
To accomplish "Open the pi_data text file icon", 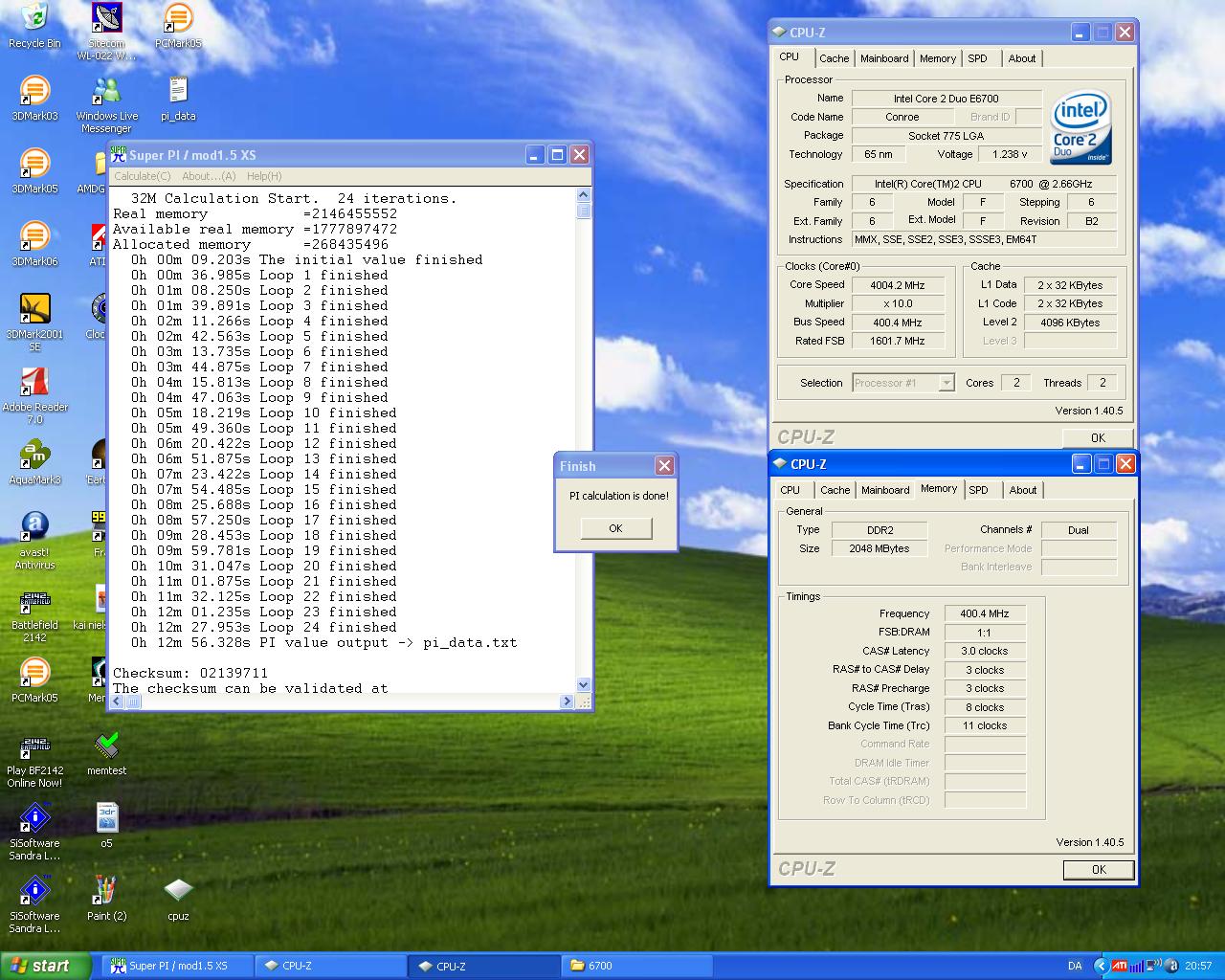I will 178,99.
